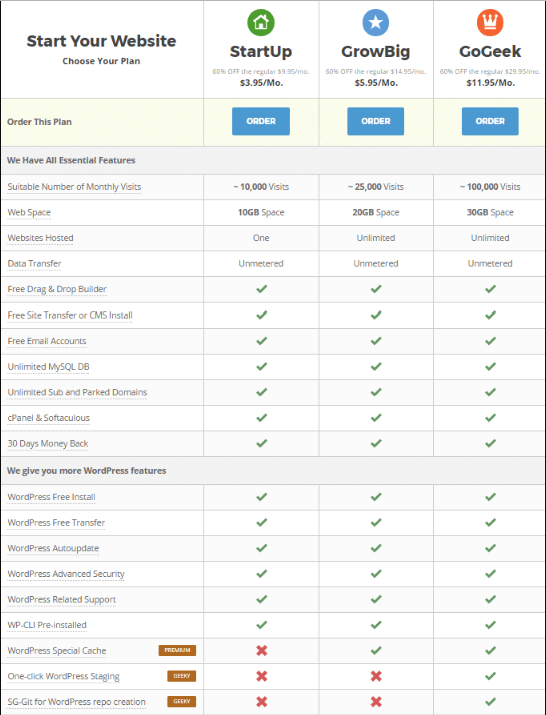Click the red X for GrowBig One-click WordPress Staging
This screenshot has width=546, height=715.
pyautogui.click(x=376, y=676)
